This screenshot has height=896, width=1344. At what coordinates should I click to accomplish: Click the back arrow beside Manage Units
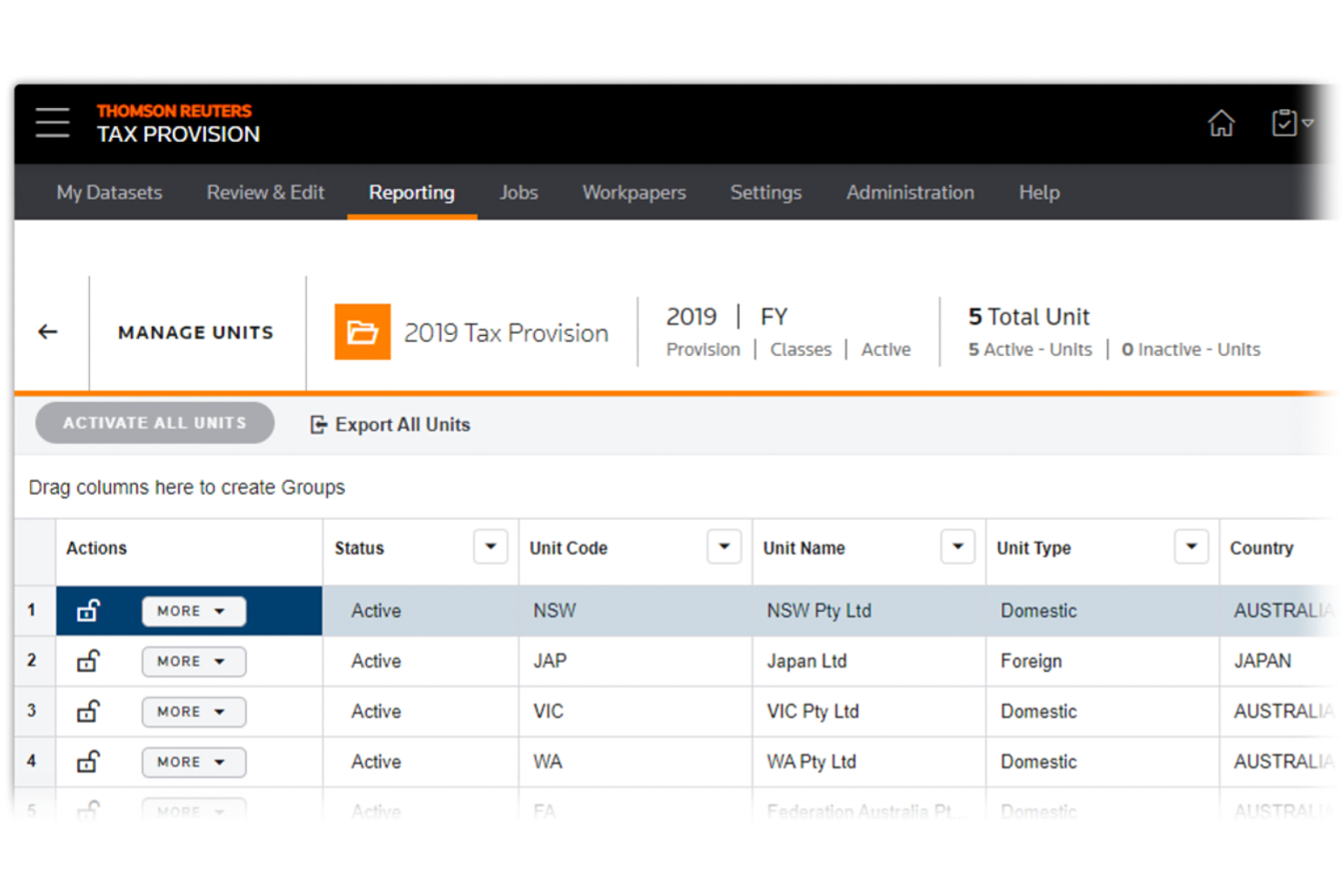click(47, 332)
